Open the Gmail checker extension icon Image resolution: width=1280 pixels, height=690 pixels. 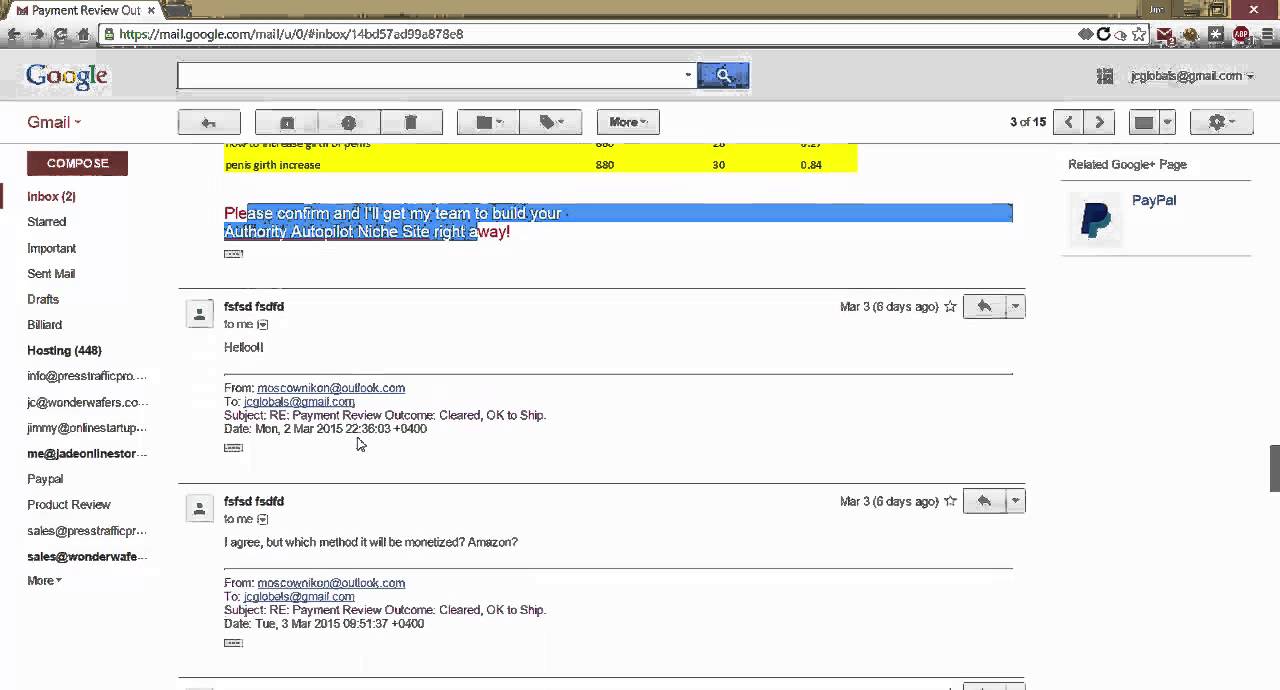tap(1165, 34)
